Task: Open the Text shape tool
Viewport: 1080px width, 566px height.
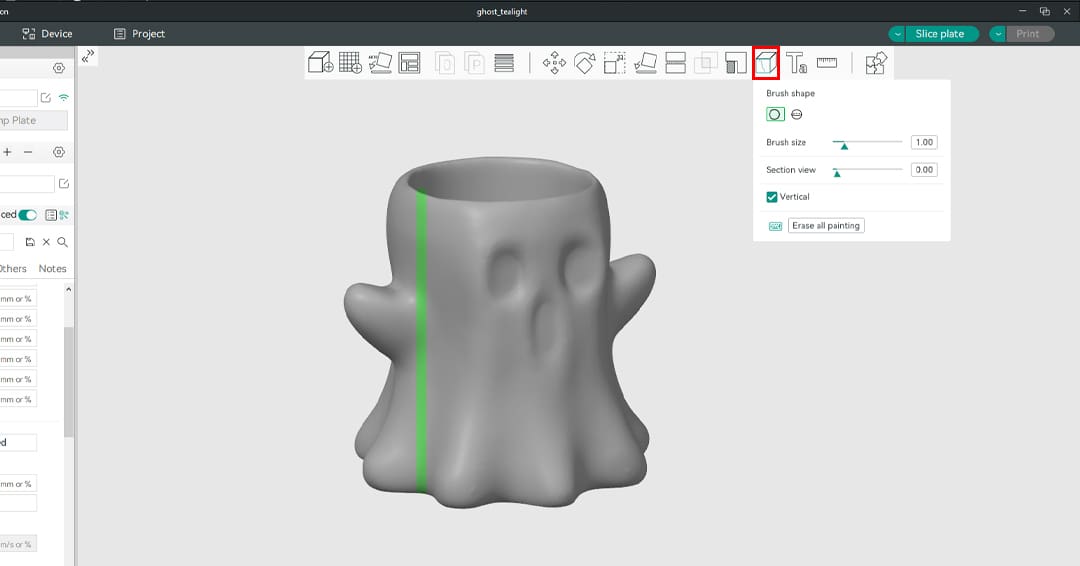Action: pos(796,63)
